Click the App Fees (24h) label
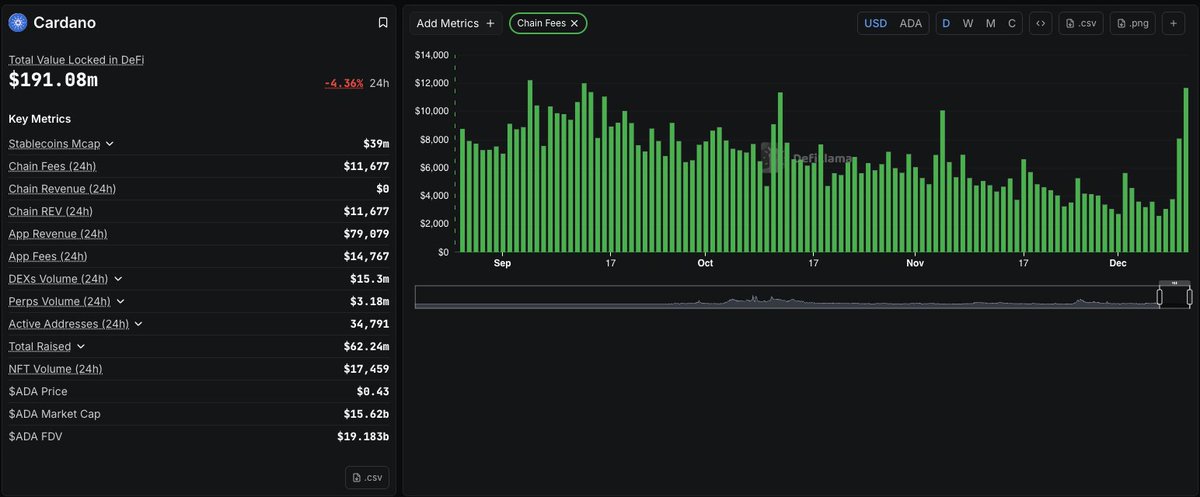The width and height of the screenshot is (1200, 497). point(48,256)
